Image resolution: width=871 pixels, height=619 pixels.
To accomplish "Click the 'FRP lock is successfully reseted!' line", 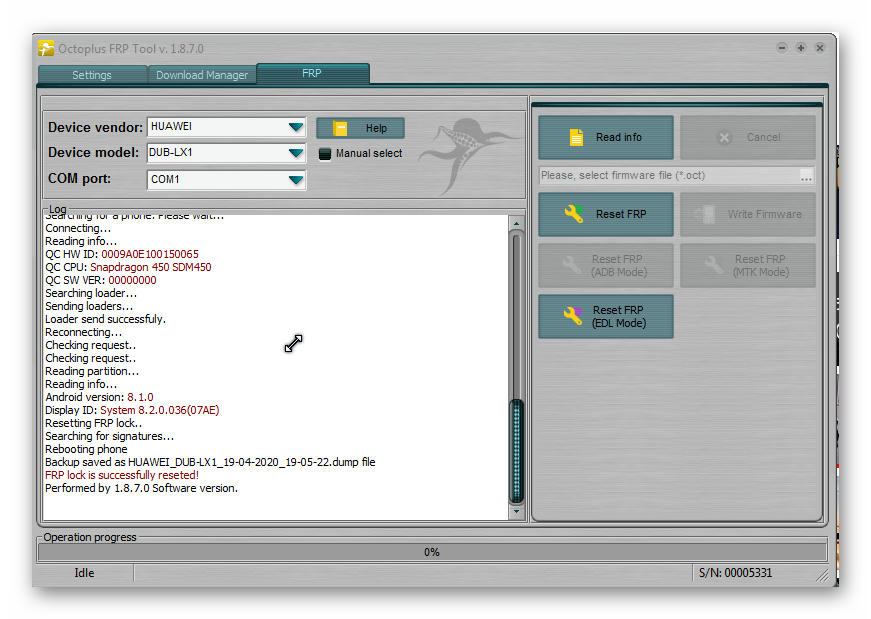I will pyautogui.click(x=122, y=476).
